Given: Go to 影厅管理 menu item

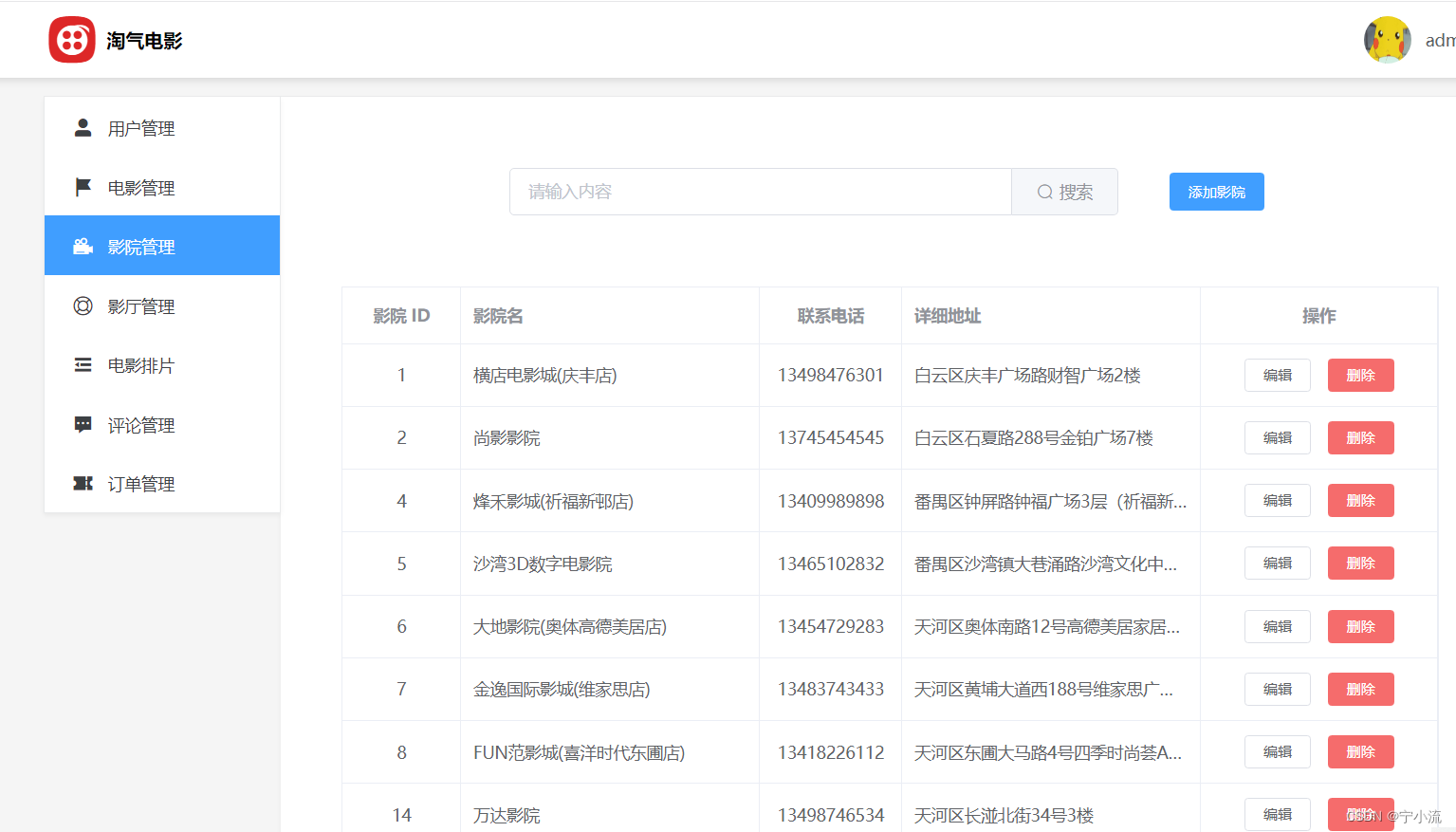Looking at the screenshot, I should [x=162, y=306].
